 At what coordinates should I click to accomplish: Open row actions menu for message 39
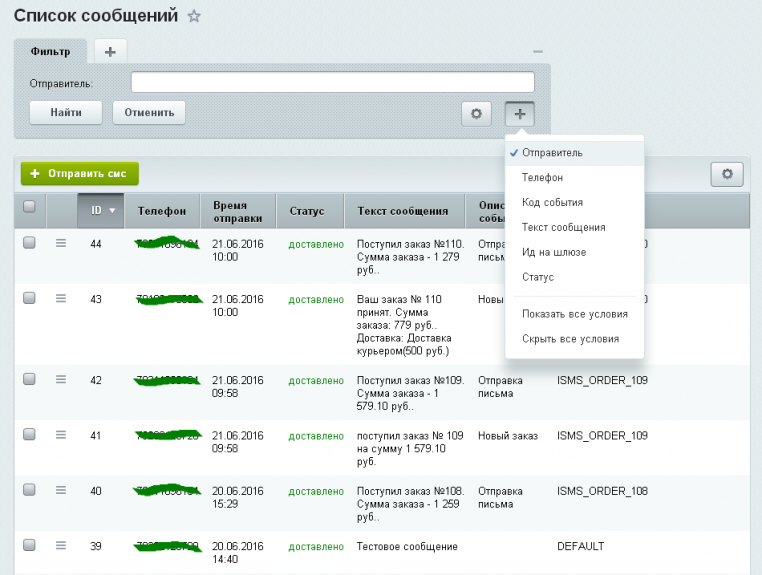61,545
